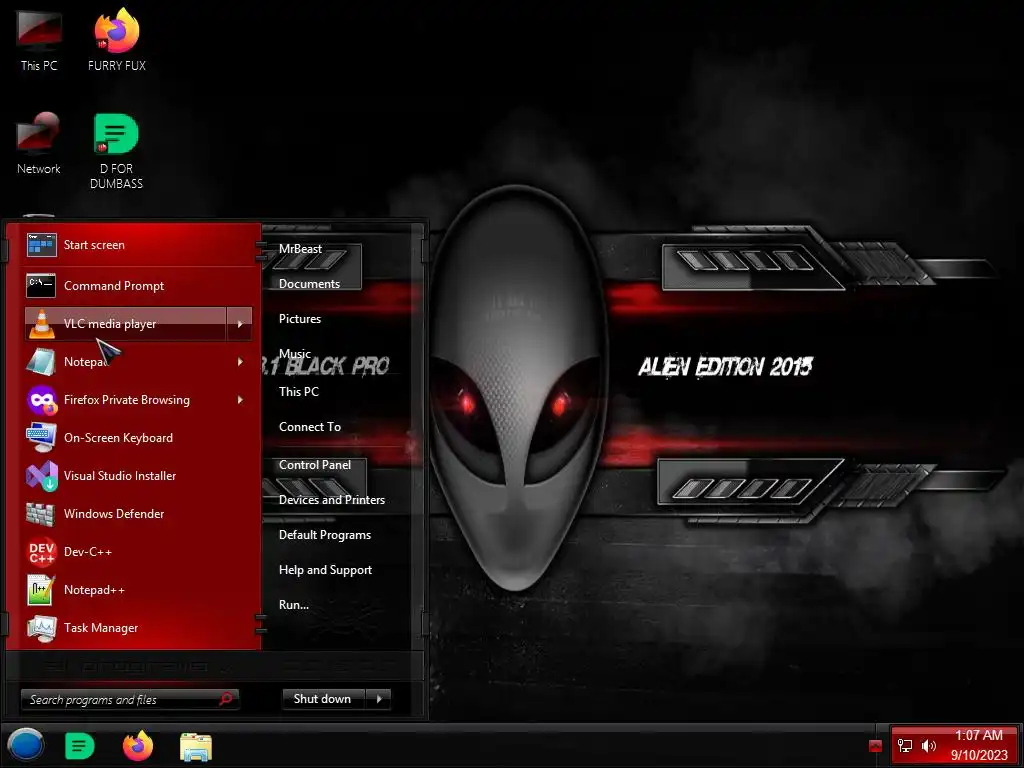Open Music from the Start menu
The width and height of the screenshot is (1024, 768).
coord(295,354)
